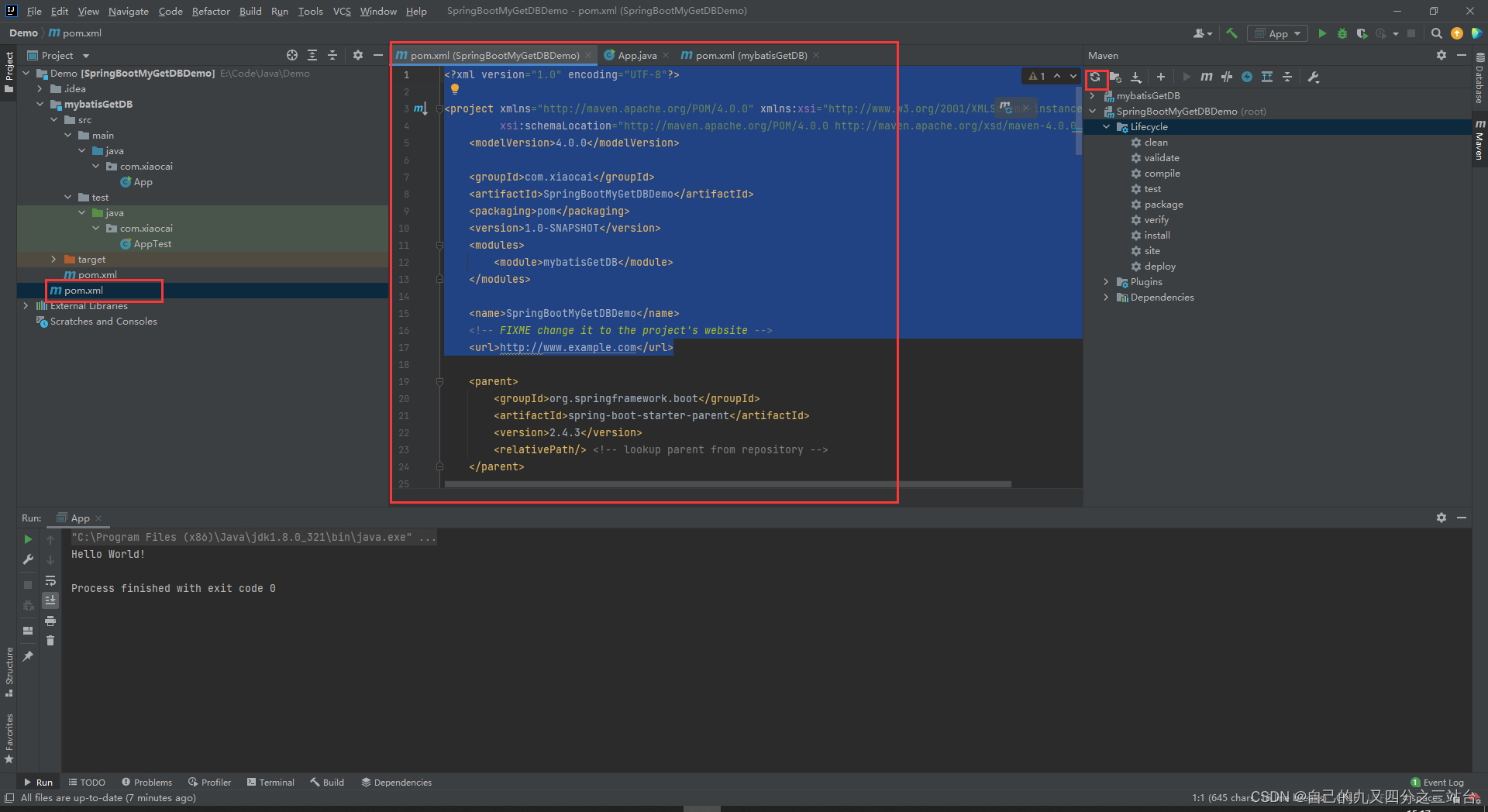Toggle soft-wrap in Run console
The image size is (1488, 812).
(50, 580)
